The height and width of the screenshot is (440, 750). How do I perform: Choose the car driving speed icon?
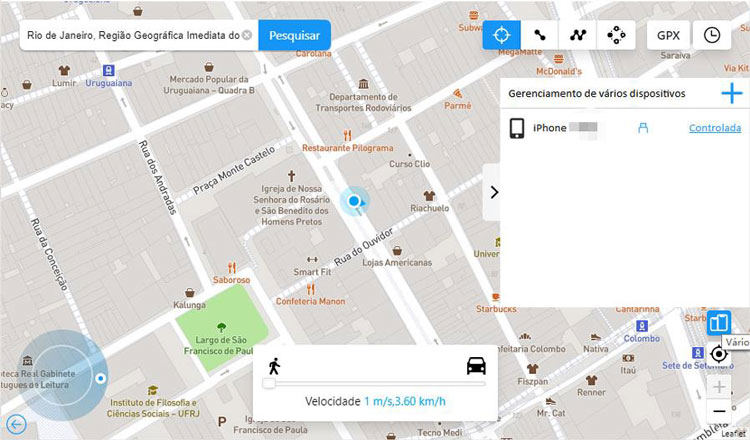[x=476, y=365]
